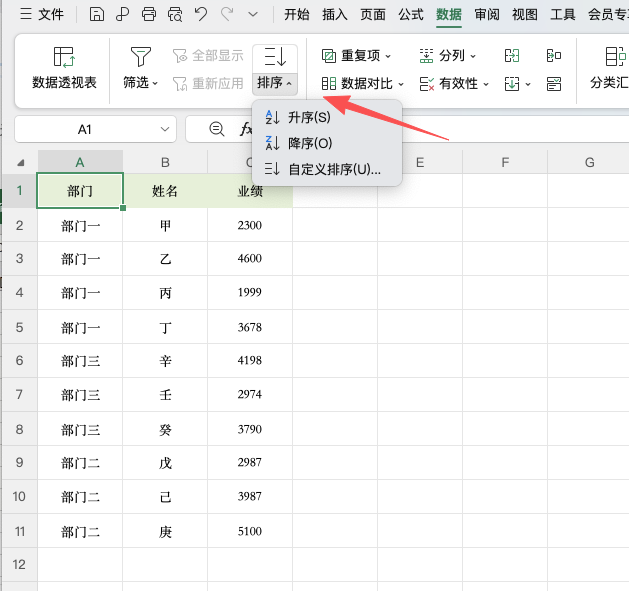Click the print icon
This screenshot has width=629, height=591.
[149, 14]
